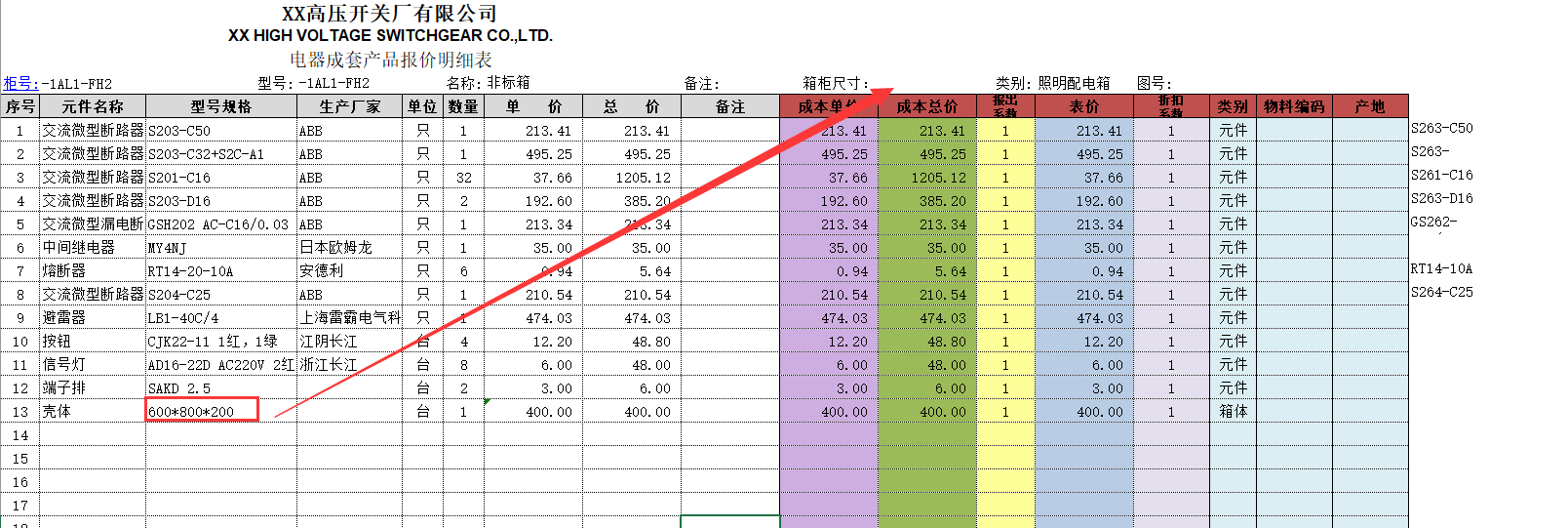Click the 避雷器 name cell

point(93,318)
